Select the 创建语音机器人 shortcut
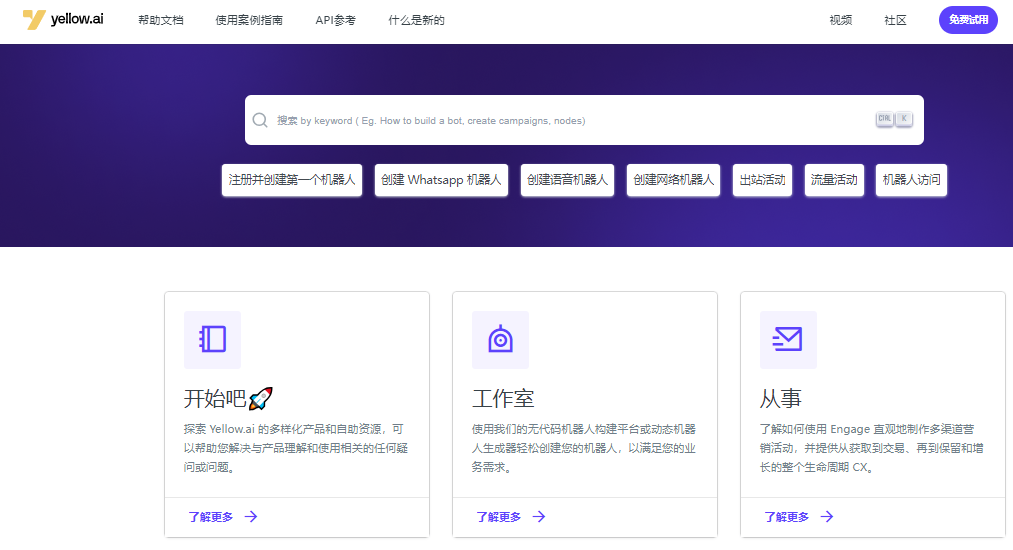Viewport: 1013px width, 550px height. click(567, 180)
